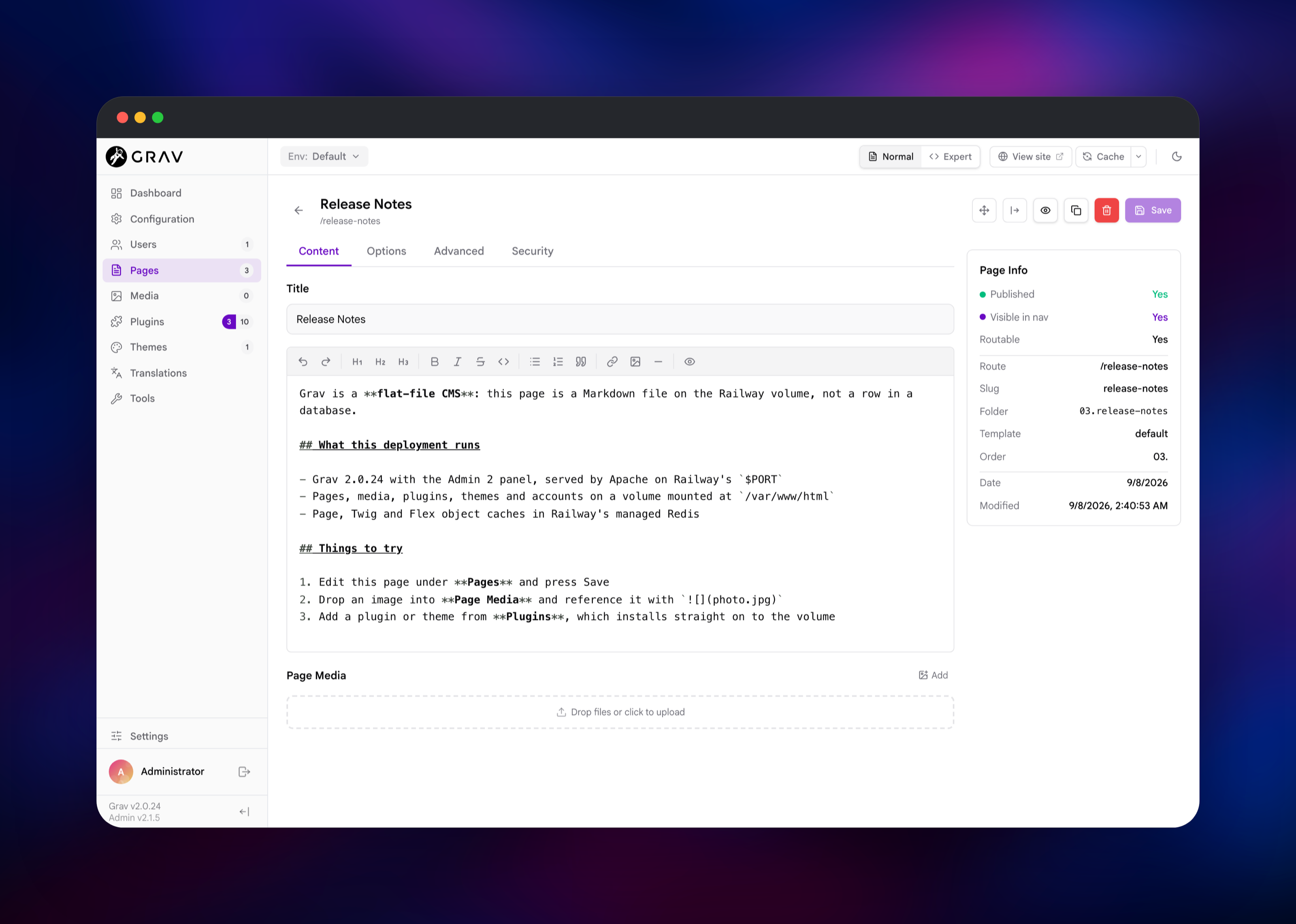Screen dimensions: 1296x924
Task: Collapse the sidebar with arrow icon
Action: (x=244, y=812)
